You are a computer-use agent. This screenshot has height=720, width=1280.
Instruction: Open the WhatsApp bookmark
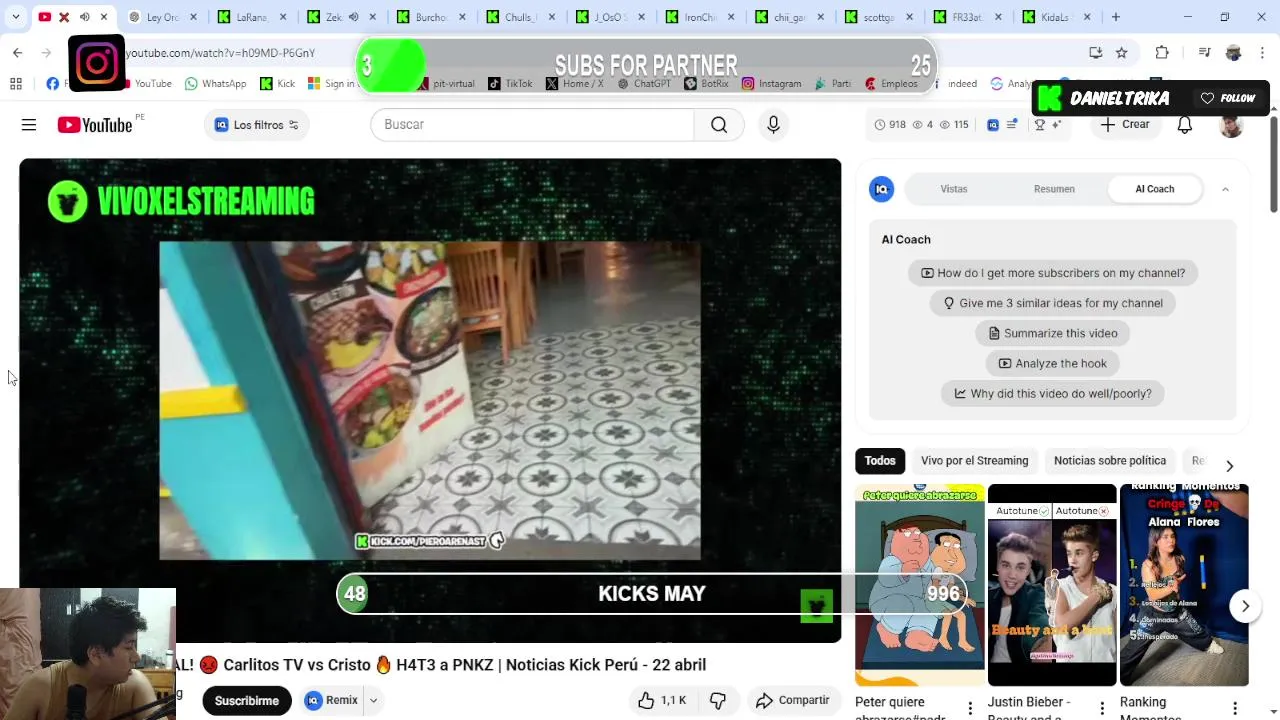point(215,84)
